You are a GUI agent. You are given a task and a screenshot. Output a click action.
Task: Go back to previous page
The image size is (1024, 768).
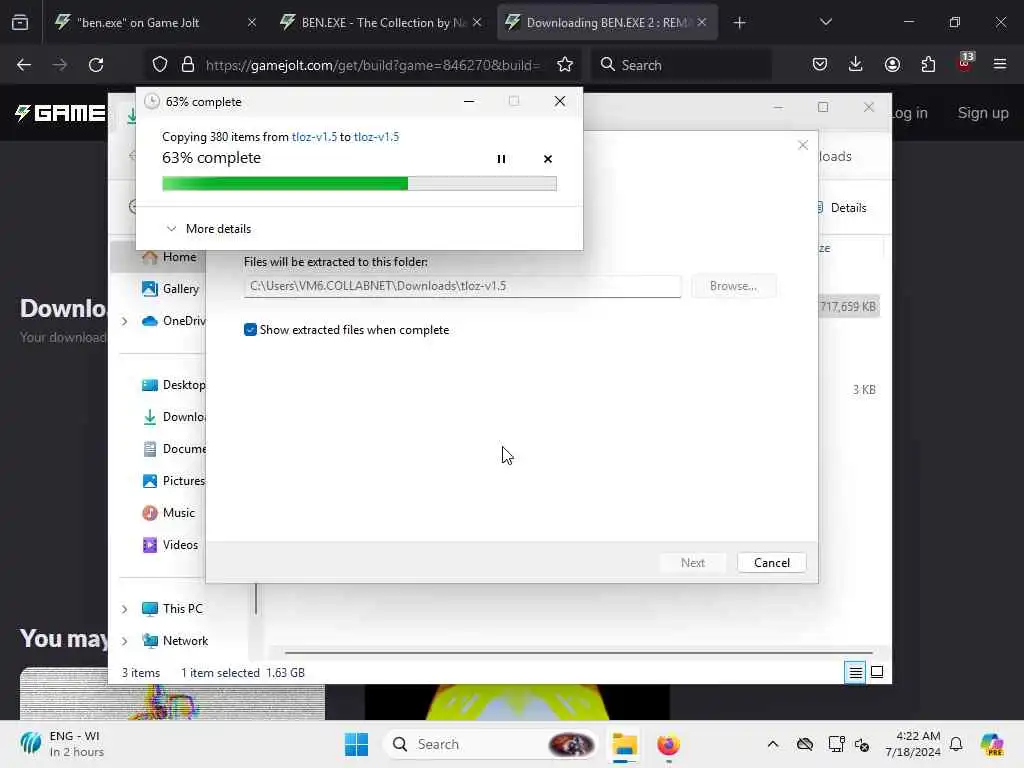(x=24, y=65)
